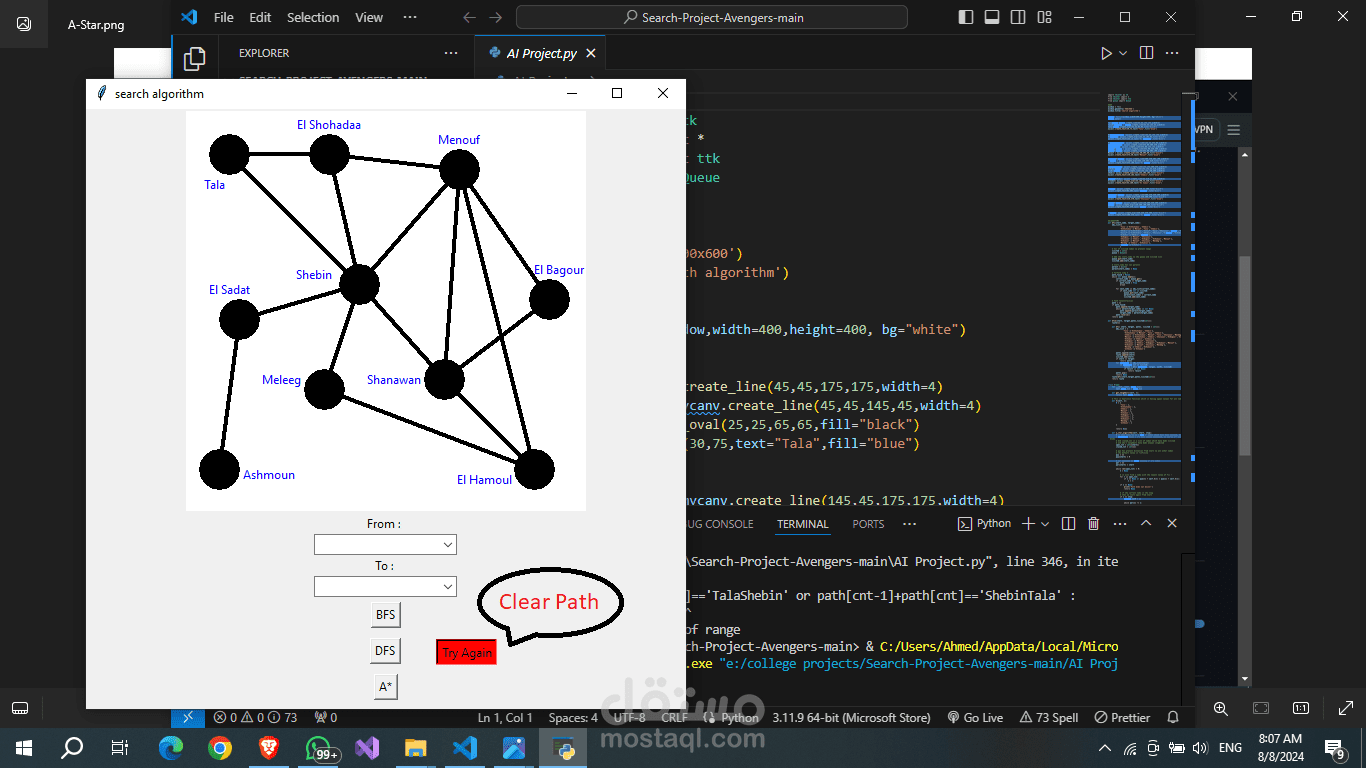Open the File menu
This screenshot has width=1366, height=768.
pos(224,17)
